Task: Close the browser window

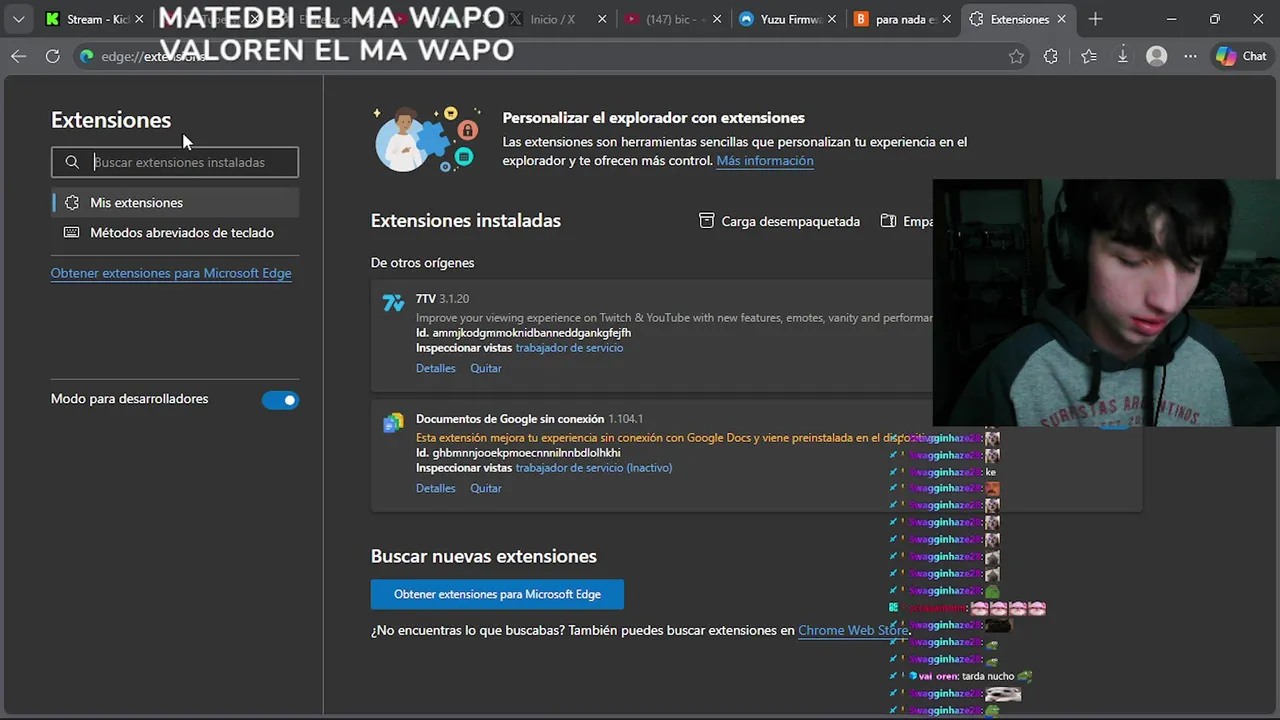Action: pyautogui.click(x=1259, y=19)
